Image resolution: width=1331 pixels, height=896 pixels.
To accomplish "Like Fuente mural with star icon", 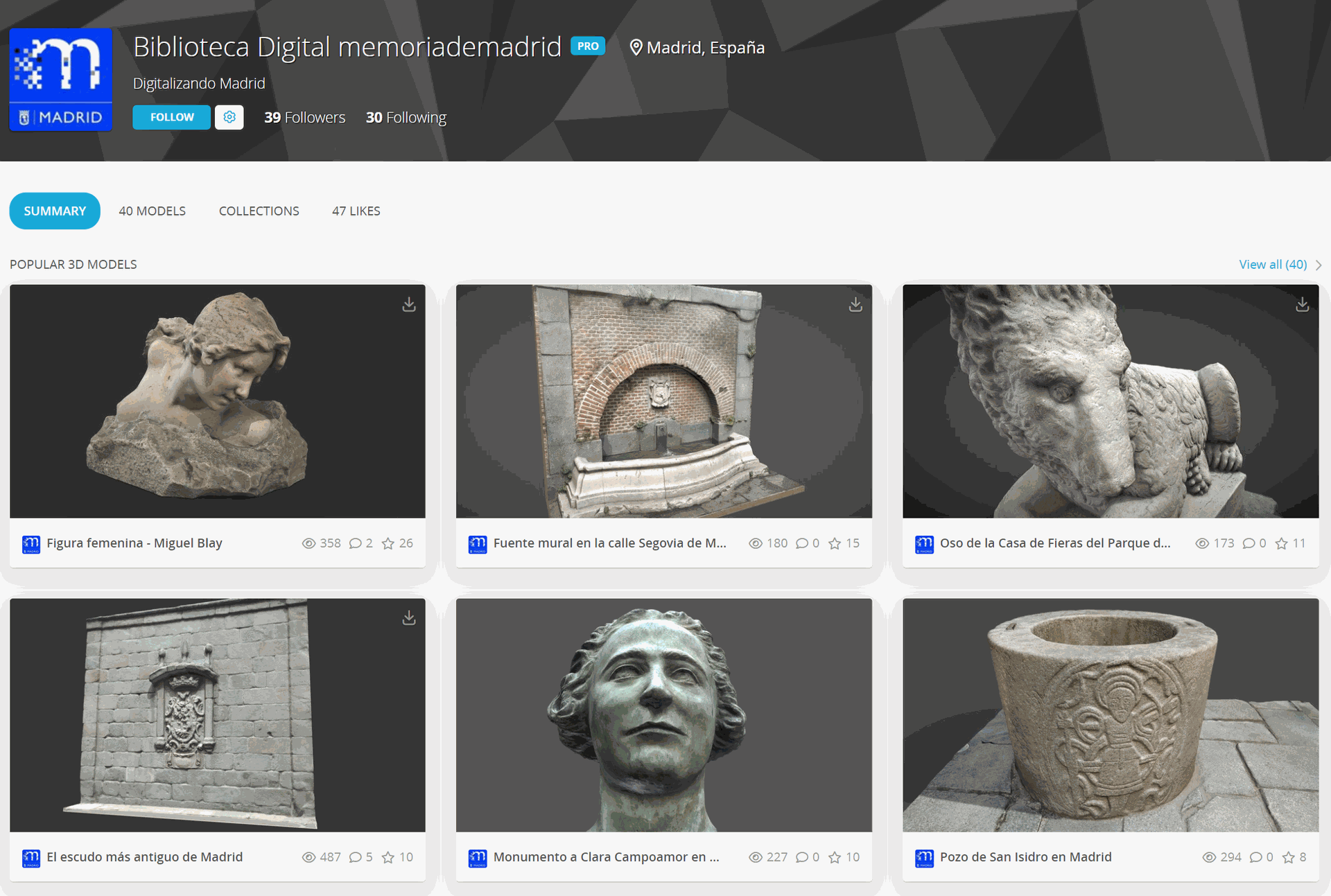I will tap(835, 543).
